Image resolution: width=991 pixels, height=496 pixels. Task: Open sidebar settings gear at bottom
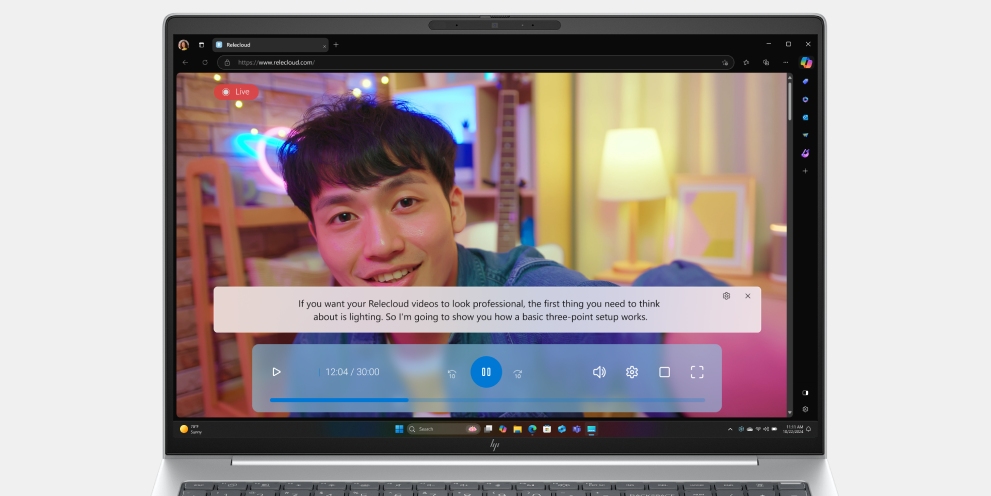coord(805,409)
